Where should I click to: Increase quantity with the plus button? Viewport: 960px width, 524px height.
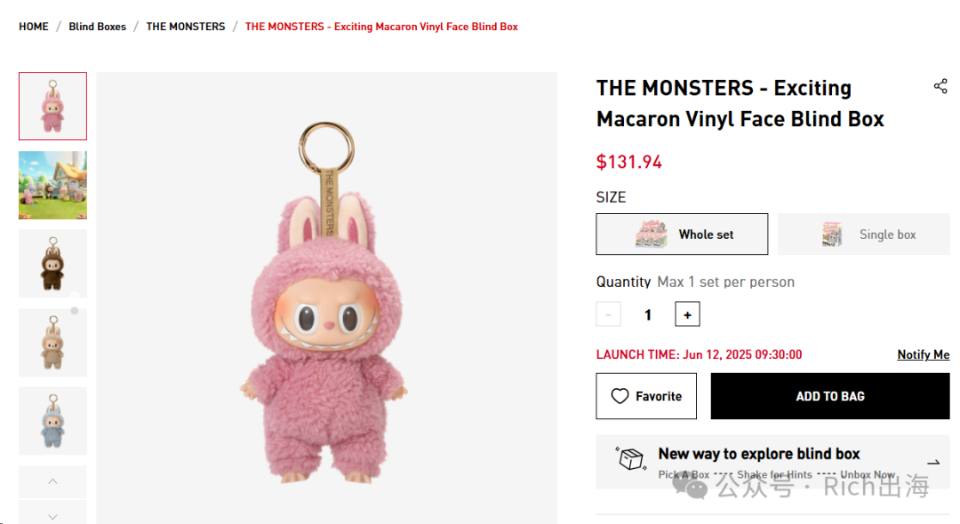pyautogui.click(x=687, y=314)
